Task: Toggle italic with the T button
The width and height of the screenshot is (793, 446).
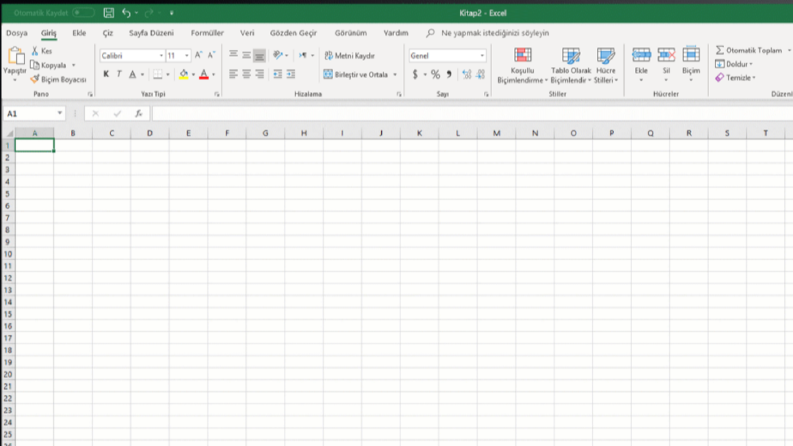Action: [119, 74]
